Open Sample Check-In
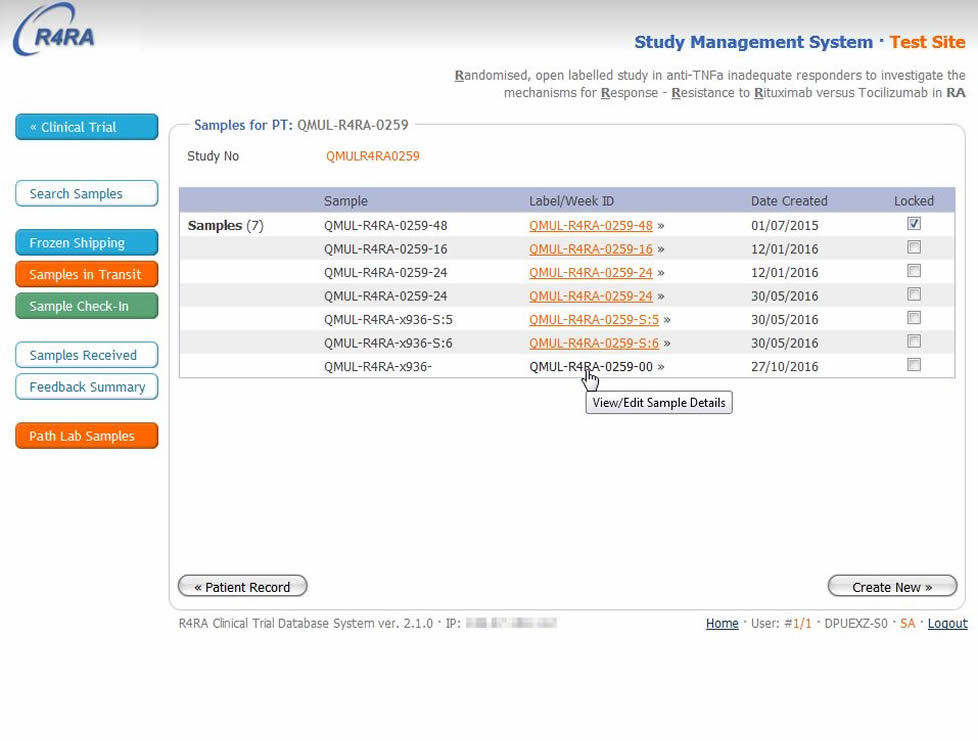Screen dimensions: 978x741 click(x=86, y=306)
